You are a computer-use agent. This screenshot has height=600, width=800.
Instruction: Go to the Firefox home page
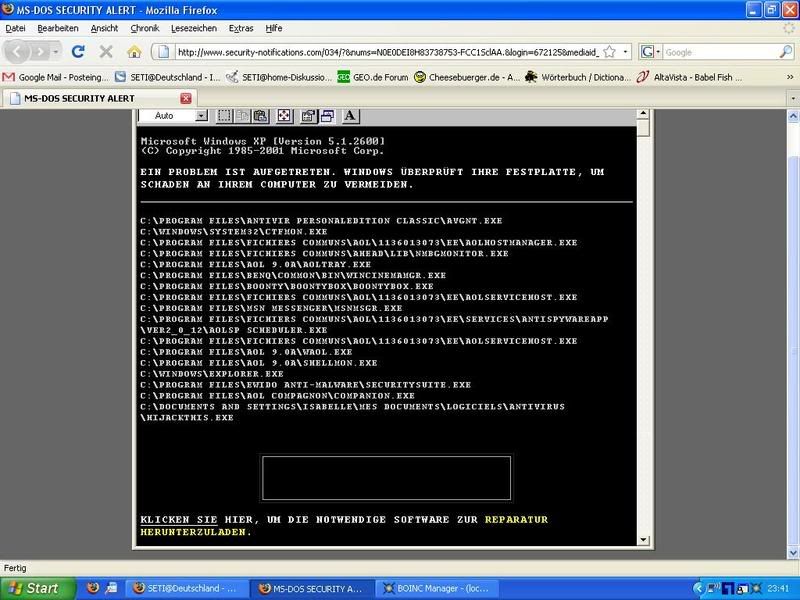coord(134,52)
